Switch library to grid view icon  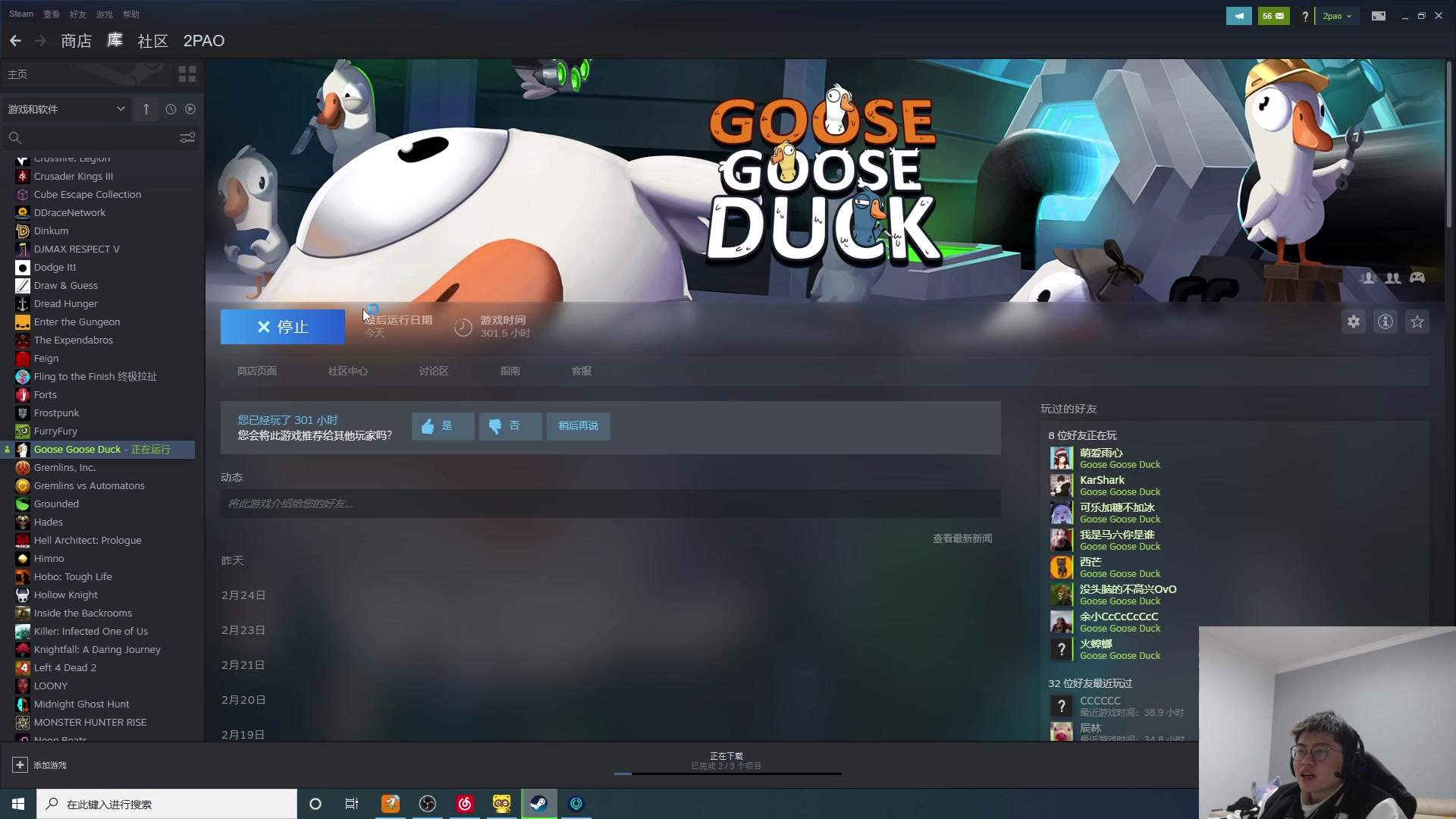[x=187, y=74]
